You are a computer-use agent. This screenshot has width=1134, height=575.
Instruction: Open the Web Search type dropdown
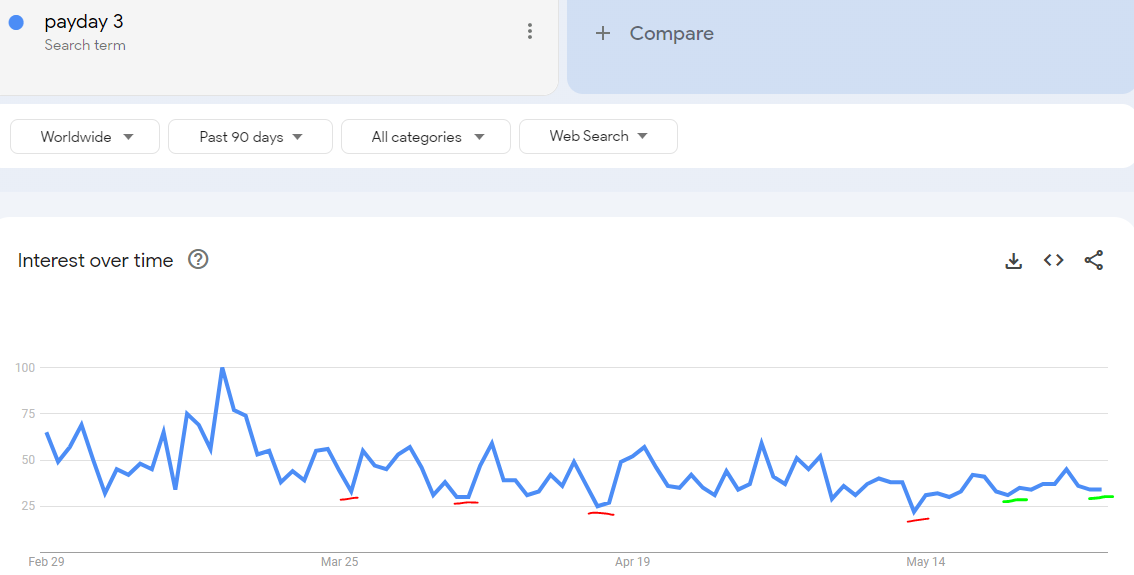click(x=598, y=136)
